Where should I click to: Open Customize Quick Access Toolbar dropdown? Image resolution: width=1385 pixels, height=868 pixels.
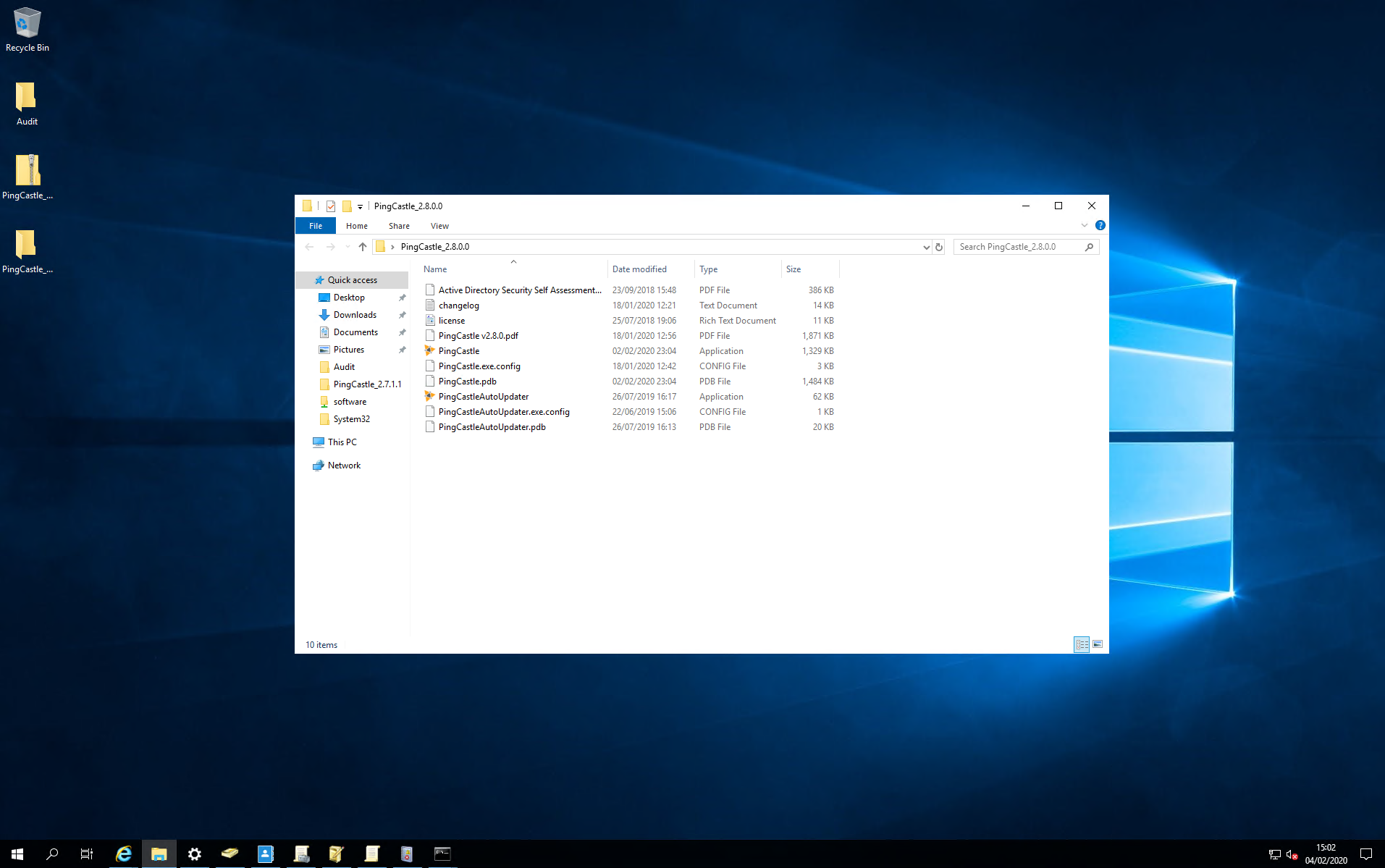pyautogui.click(x=360, y=207)
